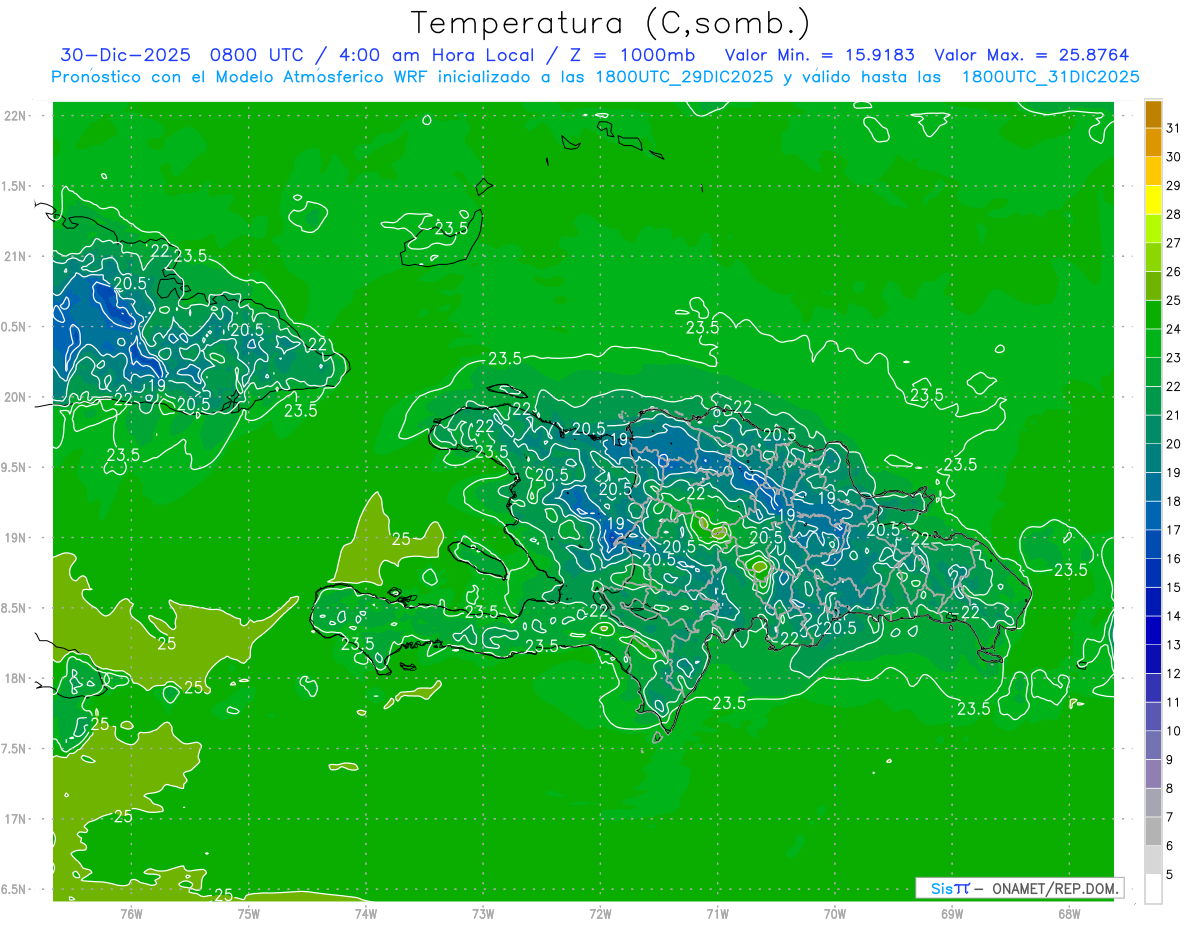Click the "17N" latitude axis label

pos(15,820)
